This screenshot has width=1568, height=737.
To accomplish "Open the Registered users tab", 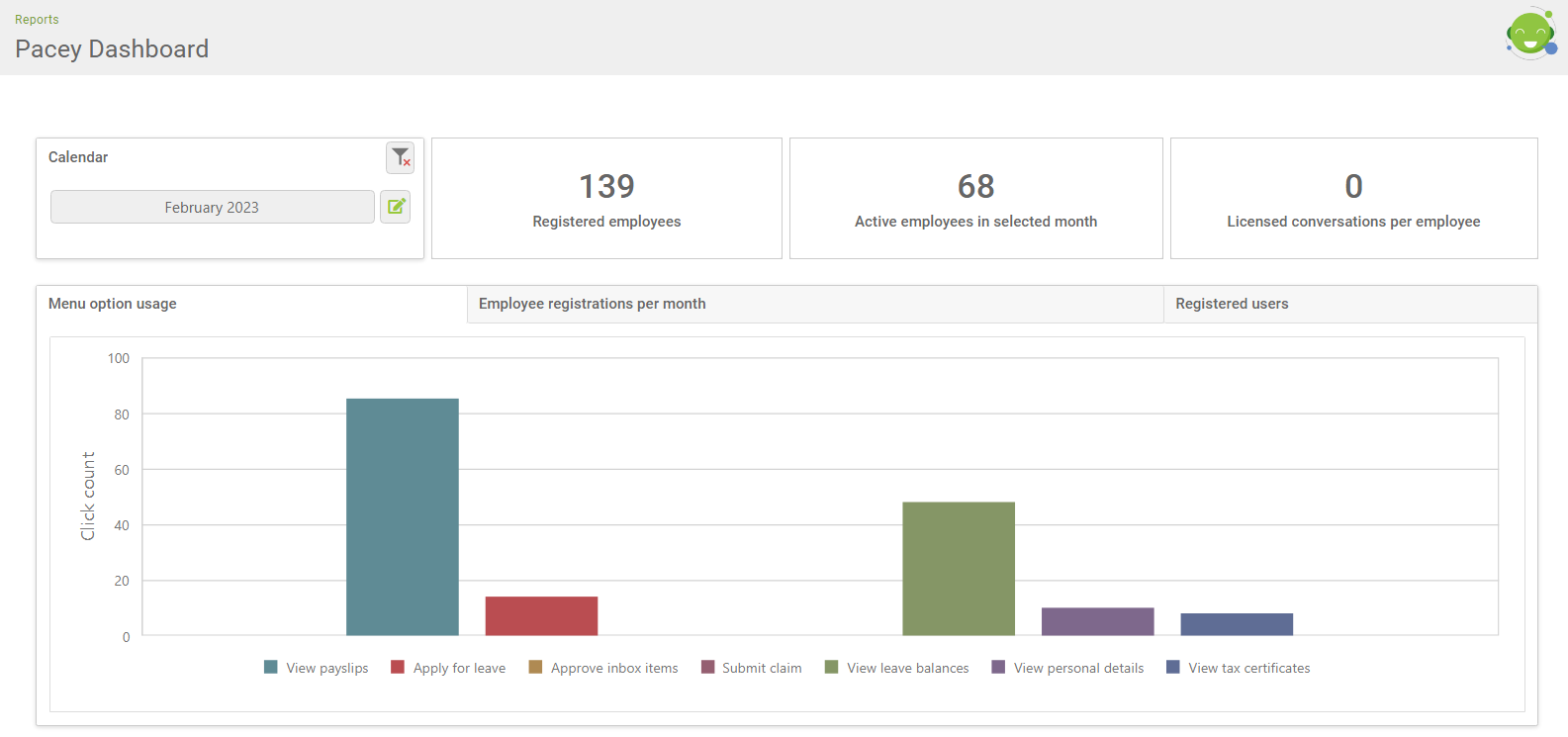I will pyautogui.click(x=1232, y=304).
